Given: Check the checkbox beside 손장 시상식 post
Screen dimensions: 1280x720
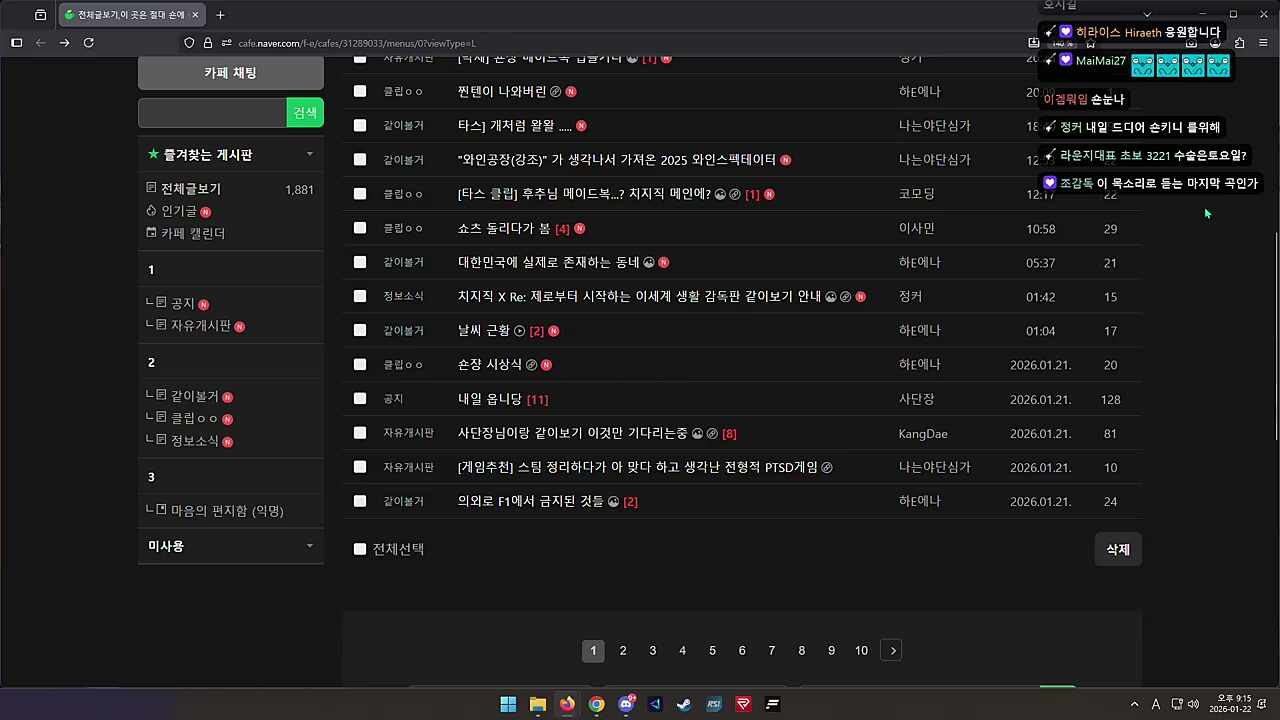Looking at the screenshot, I should tap(360, 364).
